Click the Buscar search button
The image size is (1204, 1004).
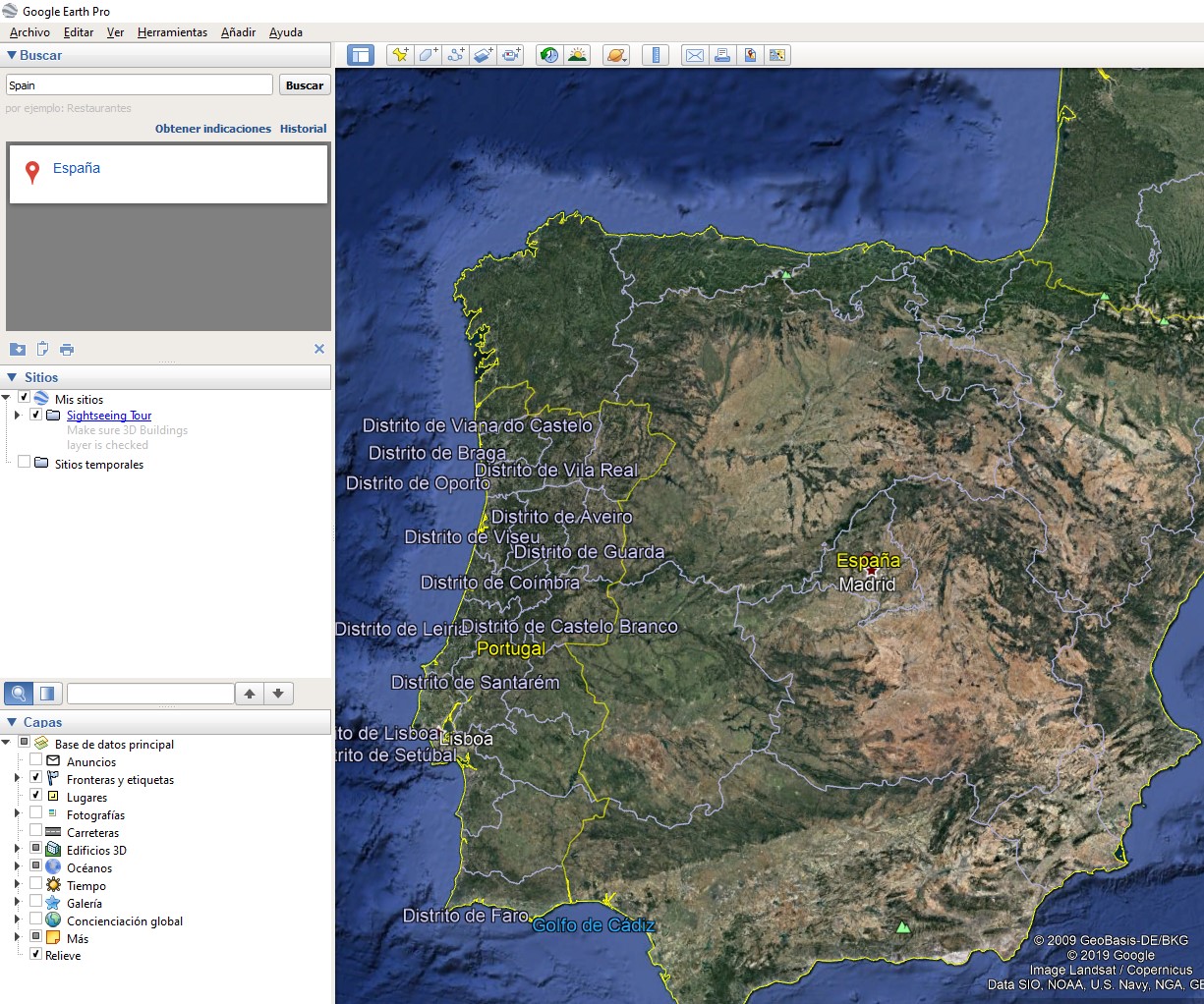305,85
